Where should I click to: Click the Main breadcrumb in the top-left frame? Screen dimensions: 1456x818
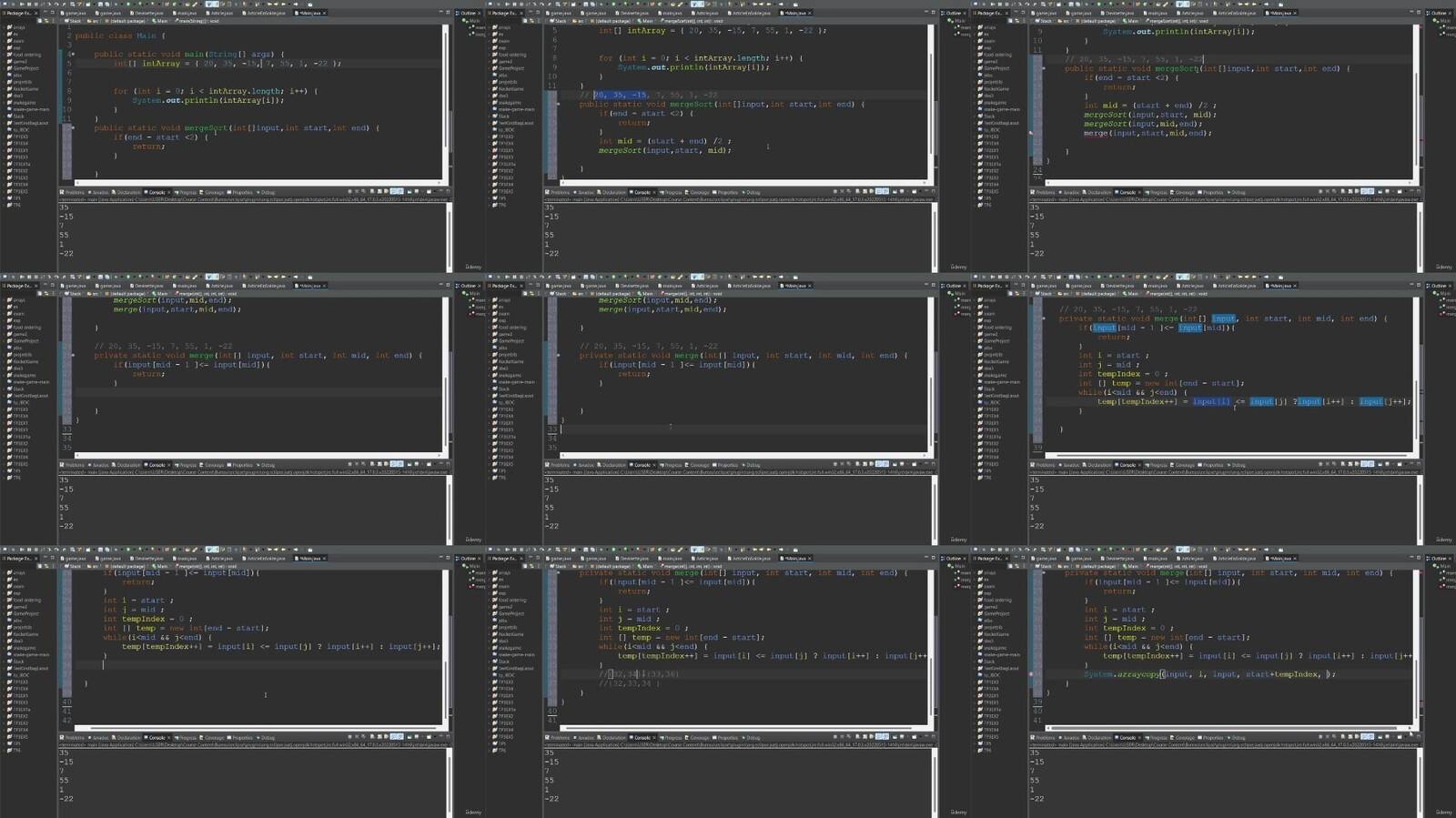(x=162, y=21)
